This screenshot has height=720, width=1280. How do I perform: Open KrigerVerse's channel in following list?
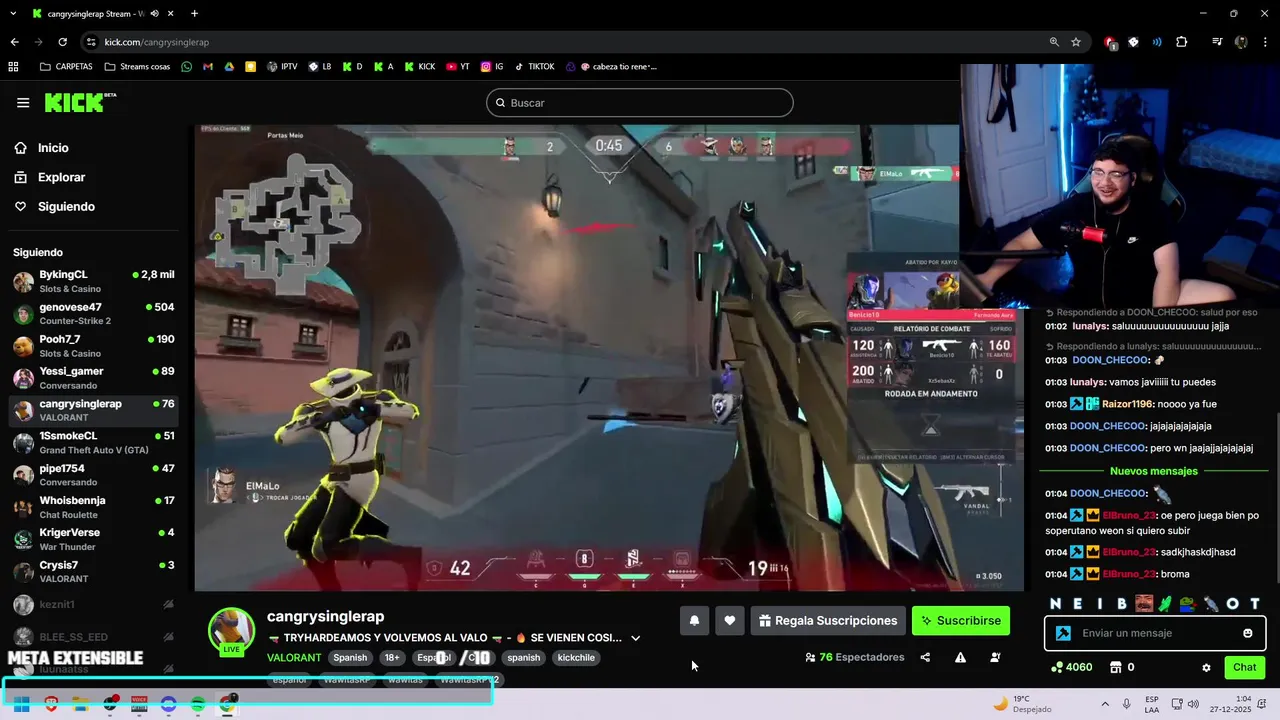[94, 539]
